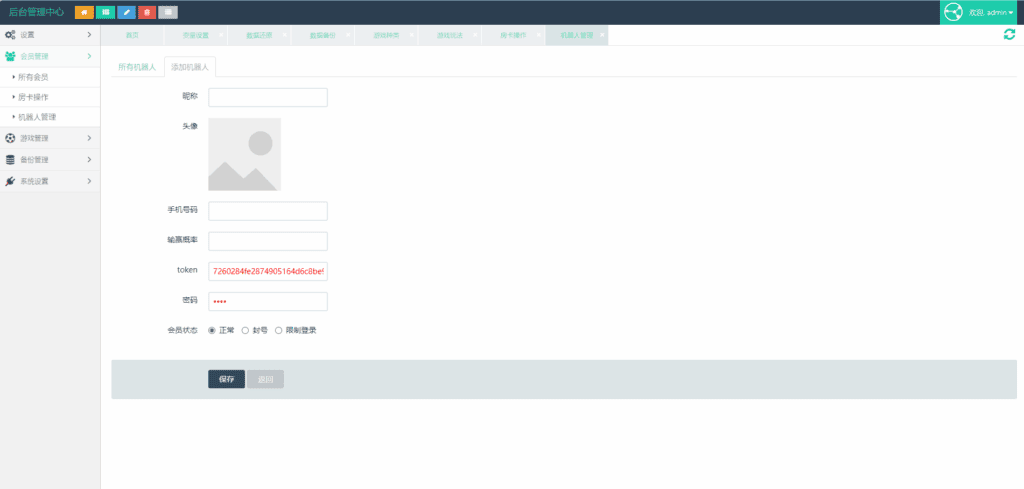Image resolution: width=1024 pixels, height=489 pixels.
Task: Click the blue pencil edit icon
Action: [x=126, y=12]
